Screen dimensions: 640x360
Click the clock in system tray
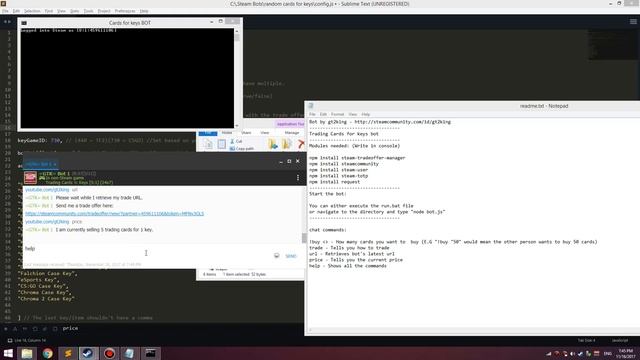coord(626,353)
